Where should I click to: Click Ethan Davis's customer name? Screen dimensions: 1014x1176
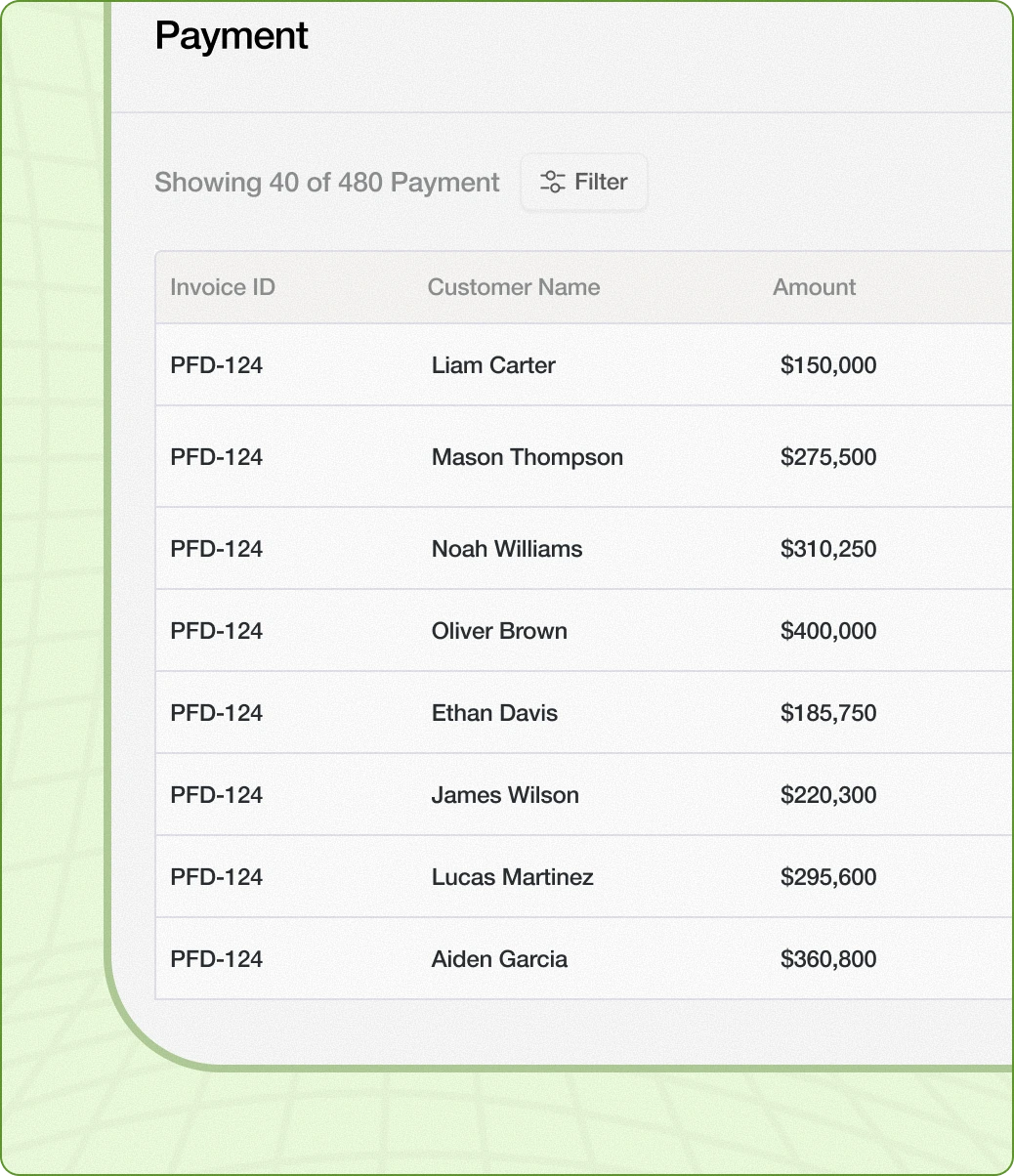494,713
